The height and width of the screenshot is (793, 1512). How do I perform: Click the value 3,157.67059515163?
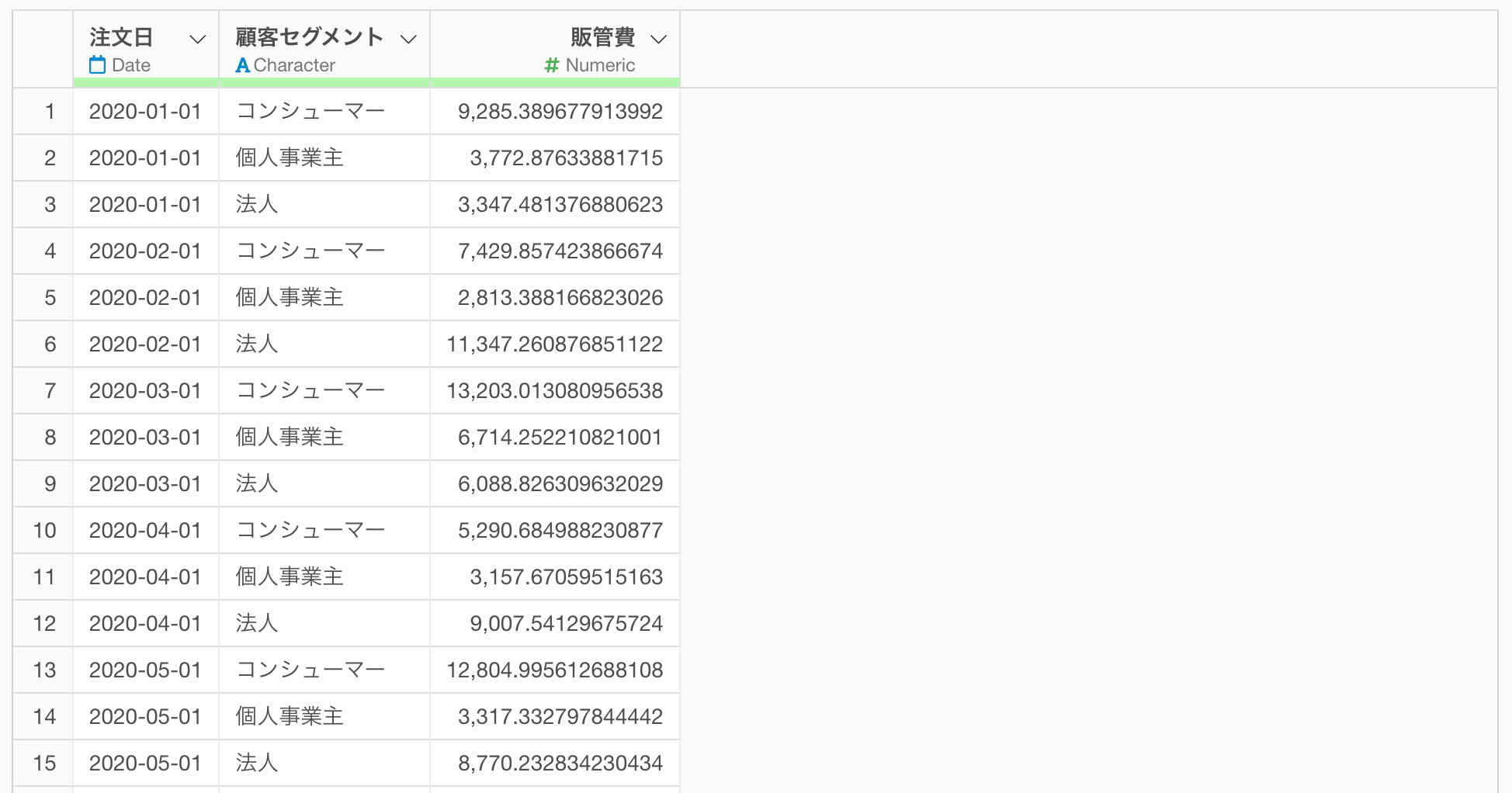(x=567, y=577)
